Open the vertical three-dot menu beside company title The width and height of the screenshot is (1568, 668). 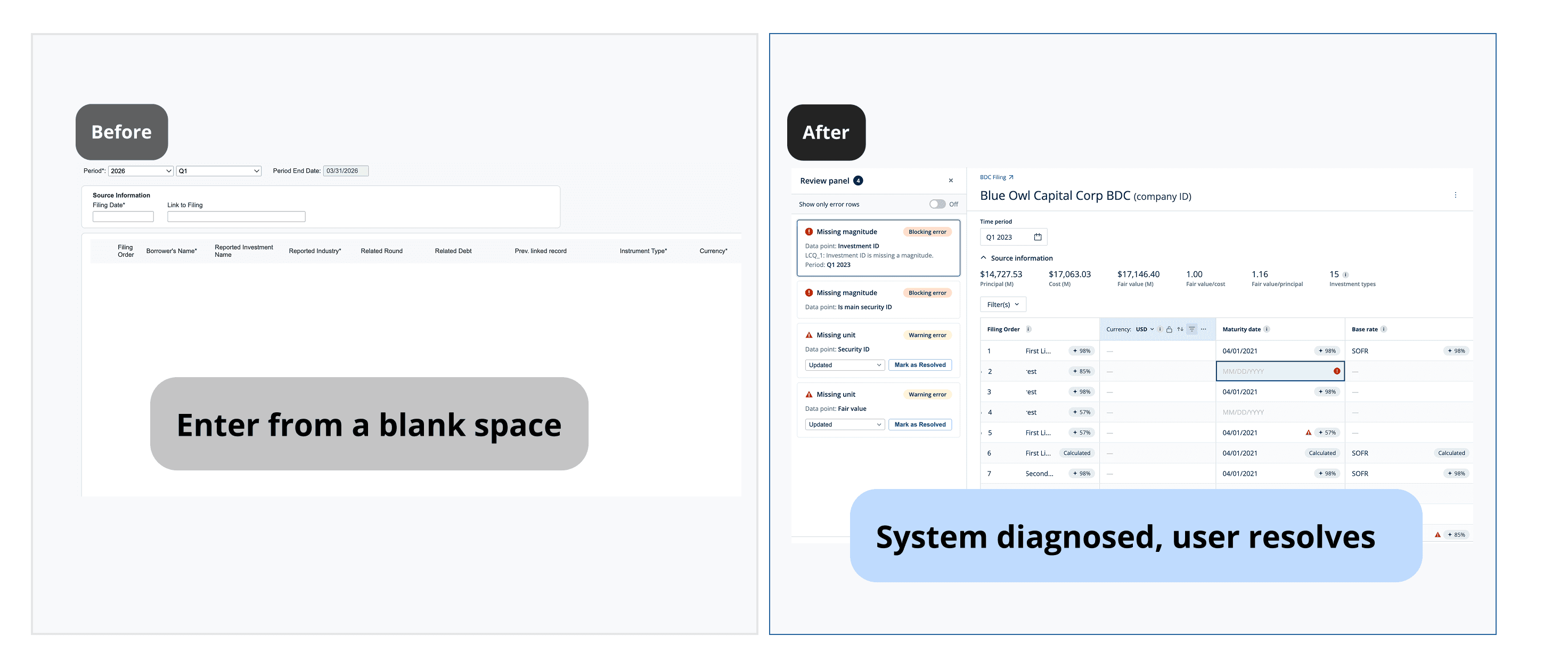tap(1456, 195)
